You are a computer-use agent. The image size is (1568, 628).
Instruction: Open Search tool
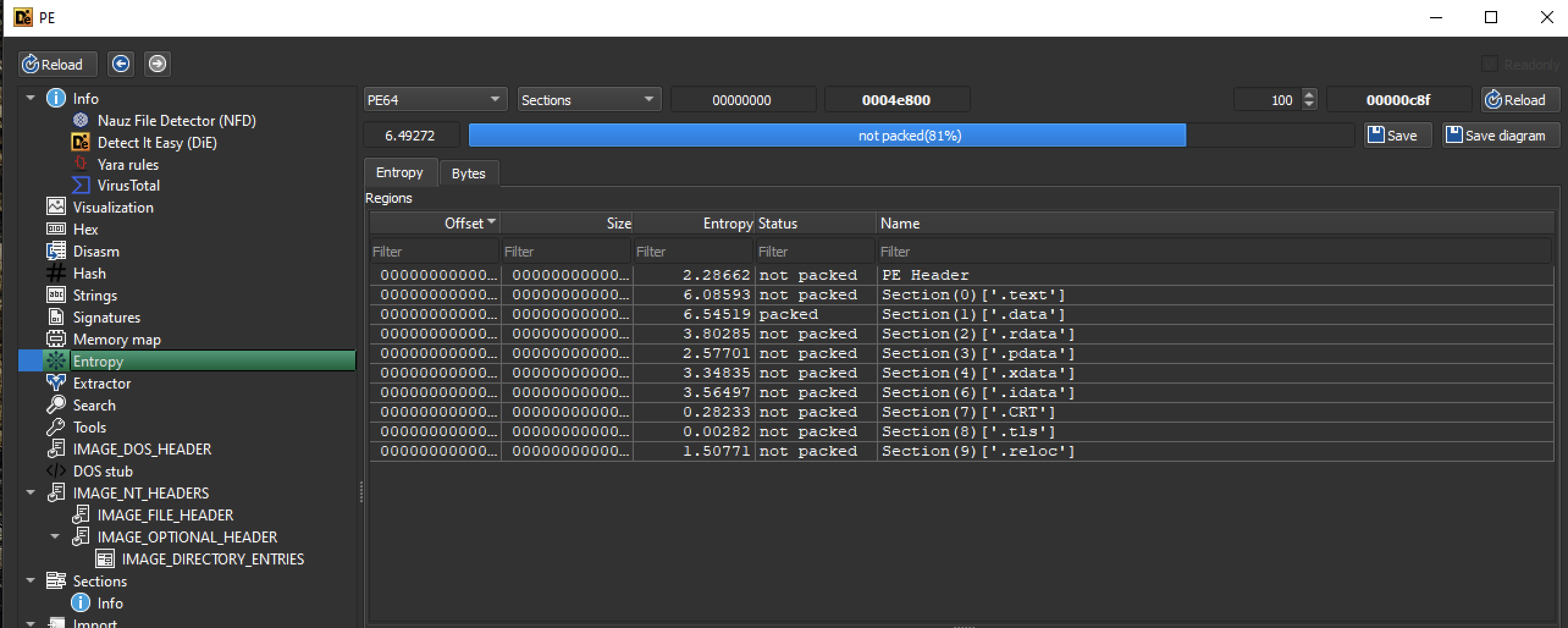(94, 405)
